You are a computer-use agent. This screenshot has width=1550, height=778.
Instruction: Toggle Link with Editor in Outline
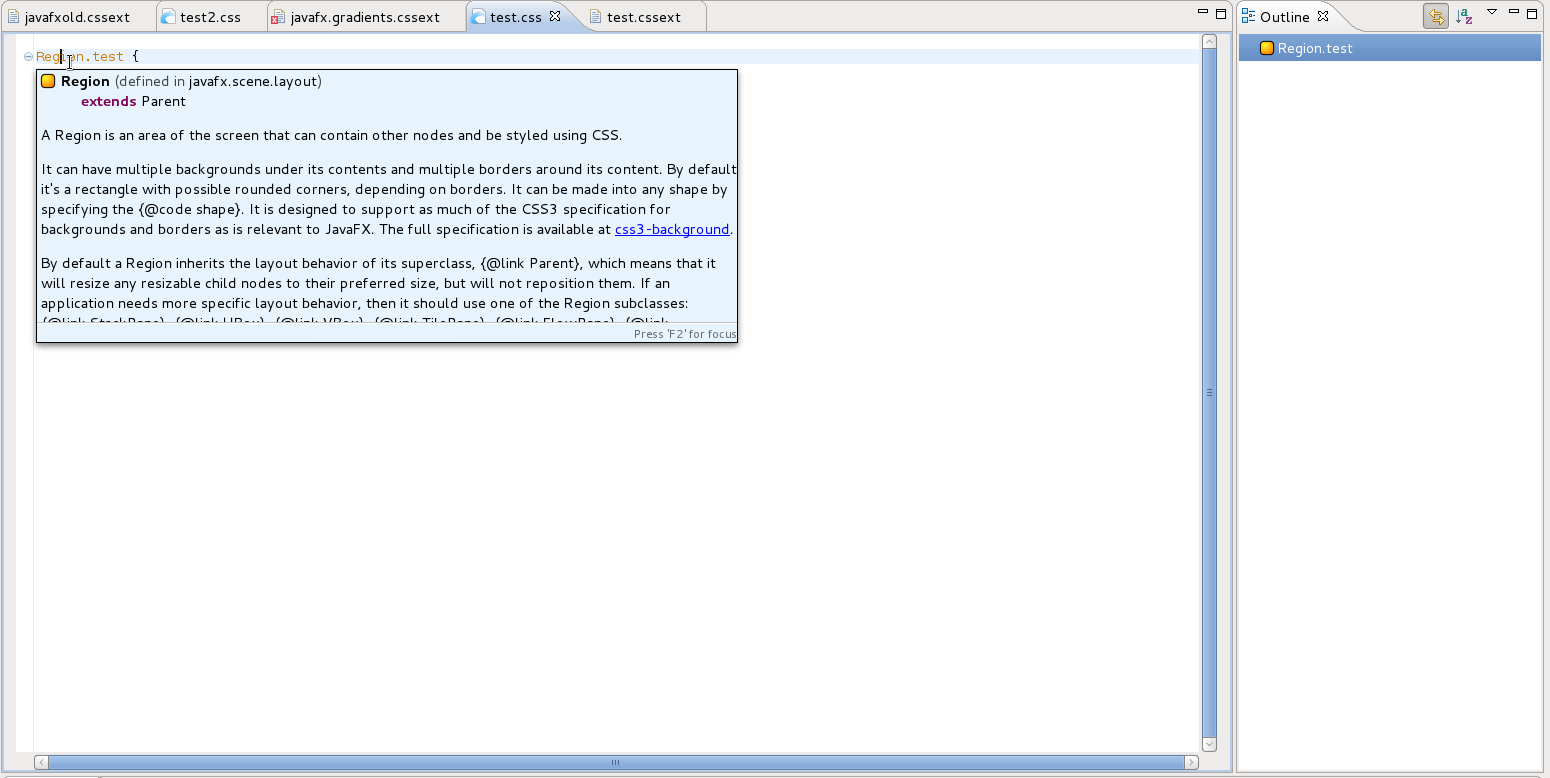click(x=1436, y=16)
